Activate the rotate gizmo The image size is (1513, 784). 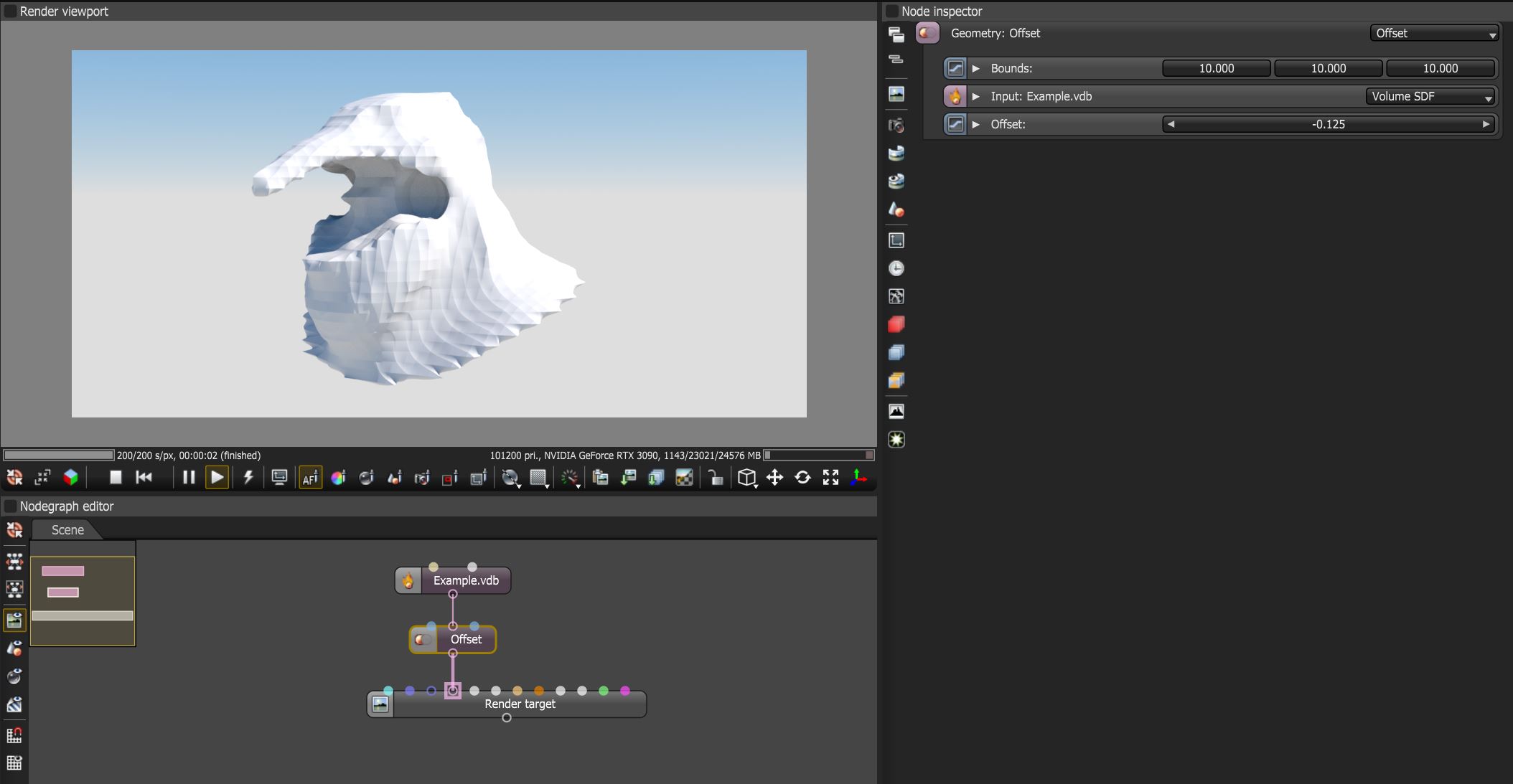[x=802, y=477]
